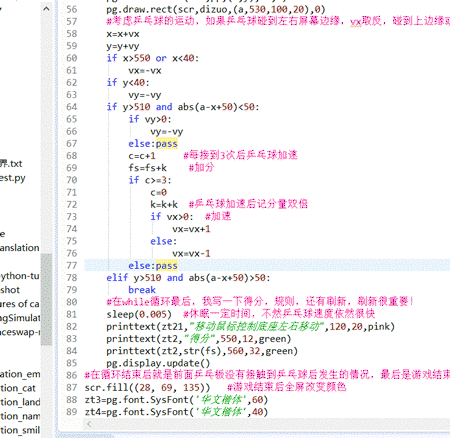450x438 pixels.
Task: Select the 'tion_smil' entry at the bottom
Action: [20, 430]
